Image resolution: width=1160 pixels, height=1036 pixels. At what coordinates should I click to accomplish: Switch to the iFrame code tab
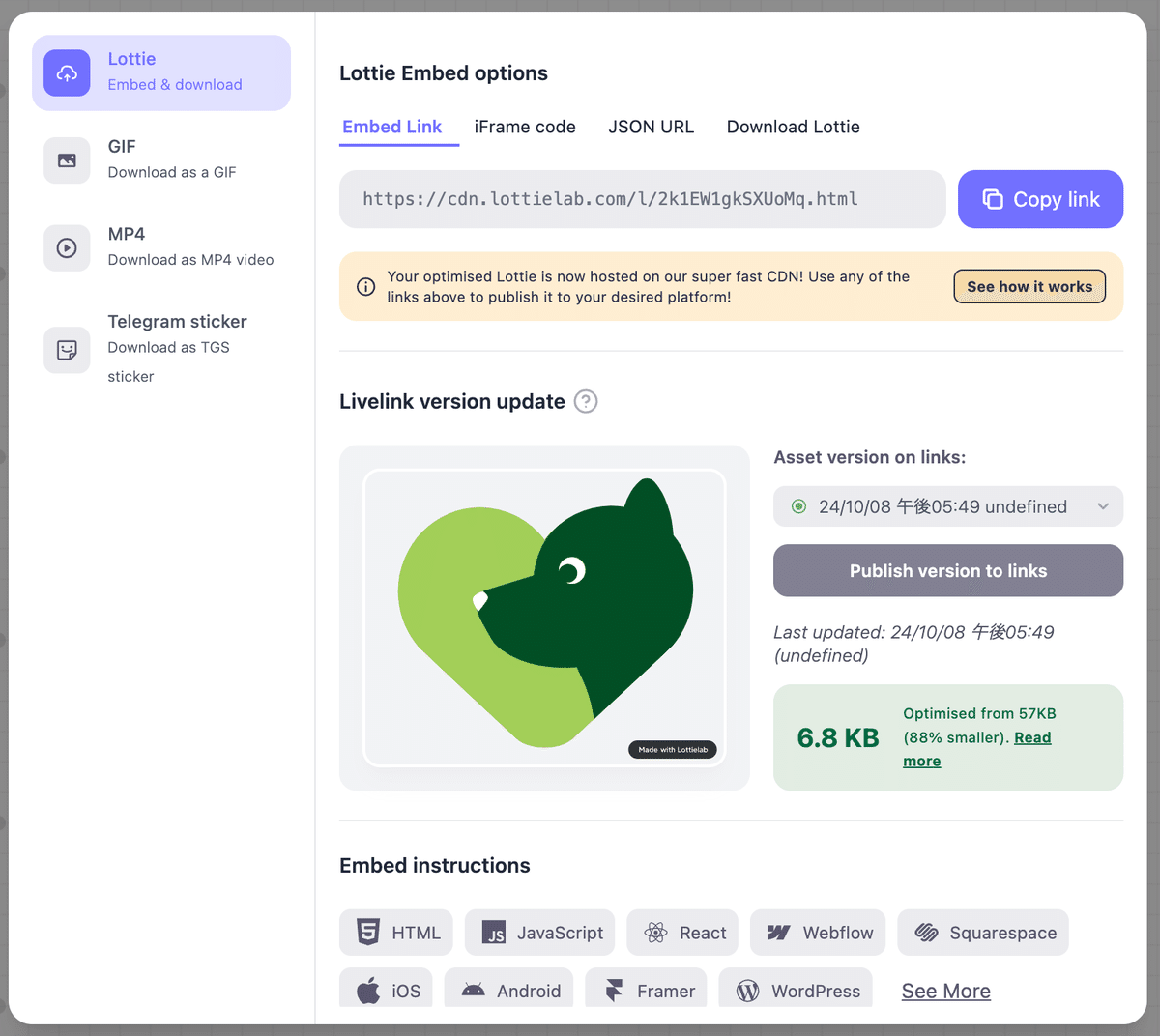tap(525, 127)
